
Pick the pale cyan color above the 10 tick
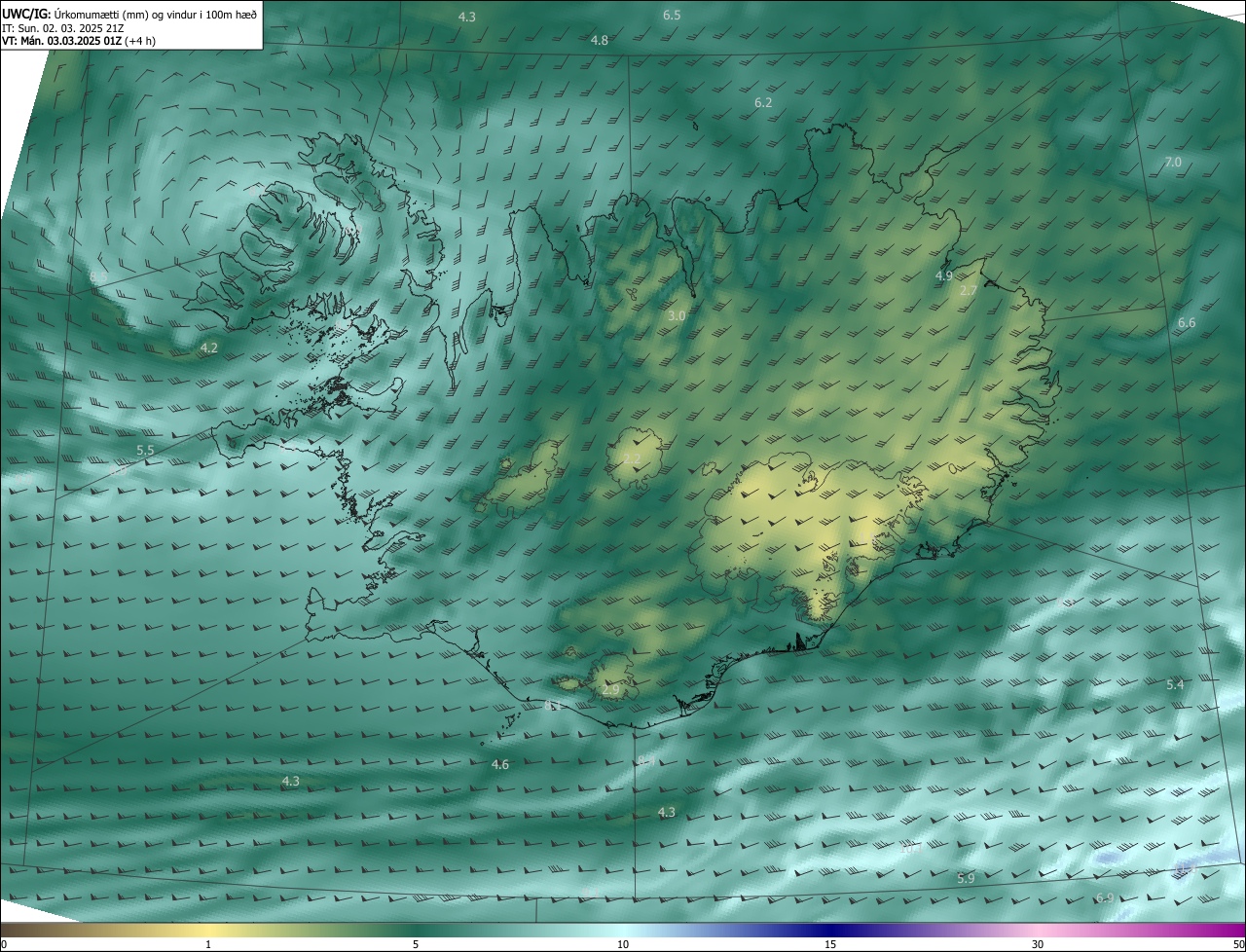click(x=623, y=930)
